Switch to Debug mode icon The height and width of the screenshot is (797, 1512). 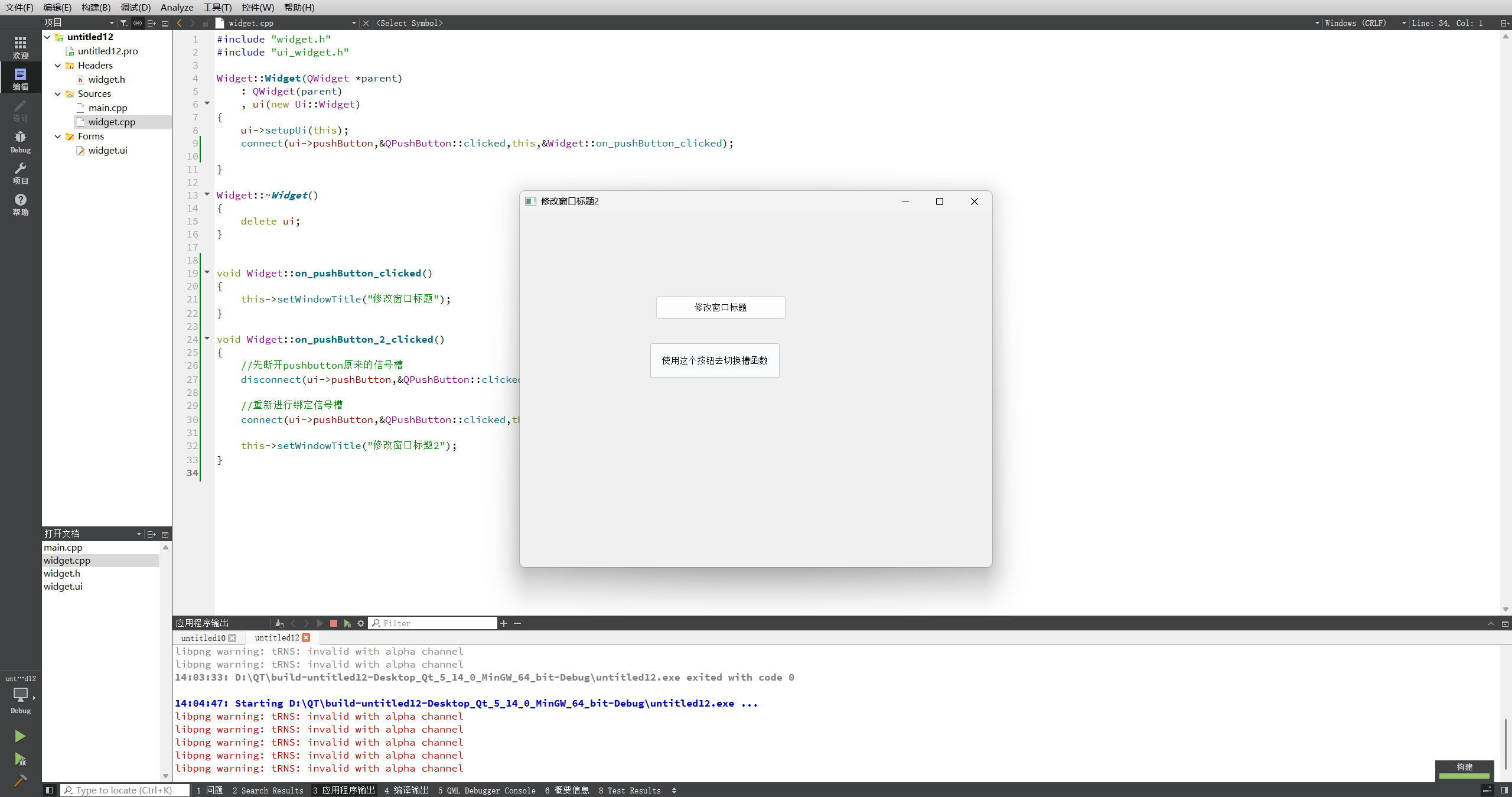pyautogui.click(x=20, y=141)
